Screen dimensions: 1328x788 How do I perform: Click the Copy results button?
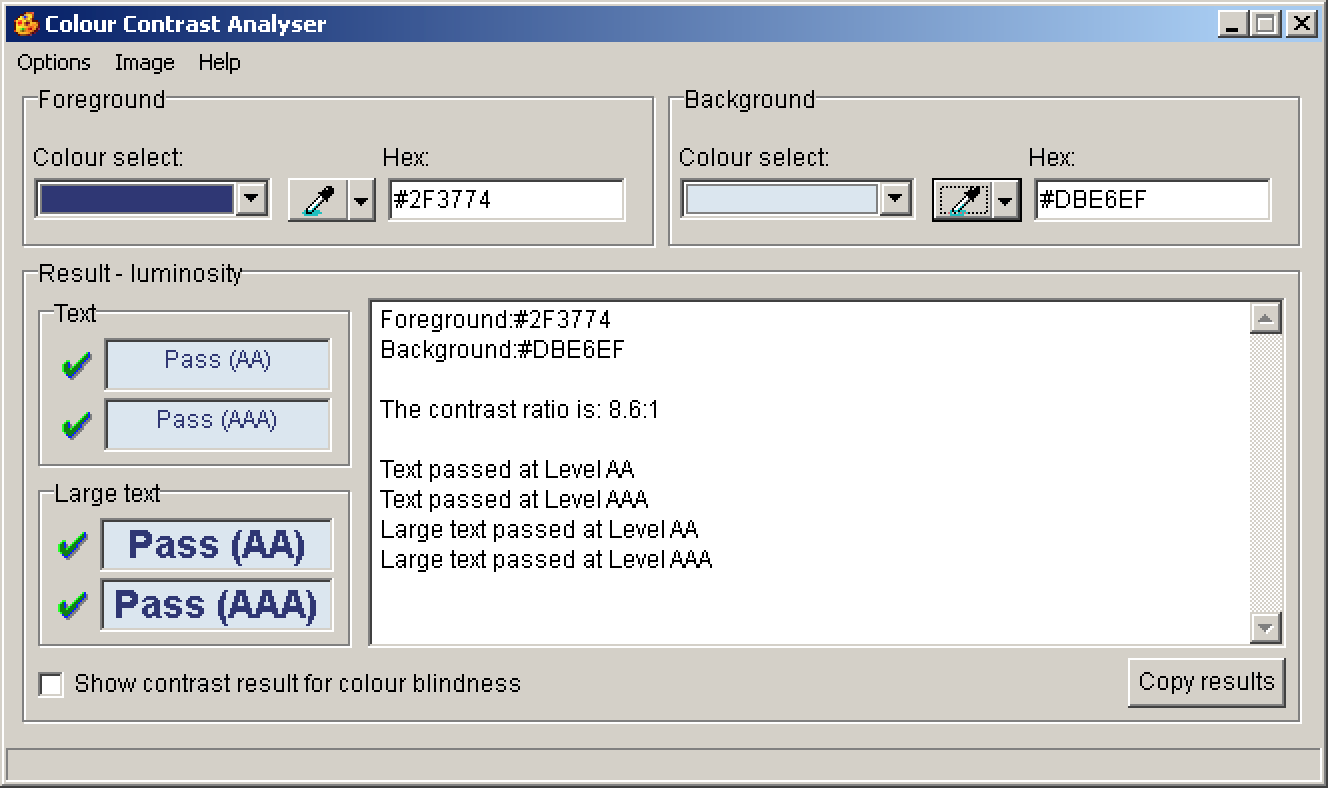[1207, 681]
